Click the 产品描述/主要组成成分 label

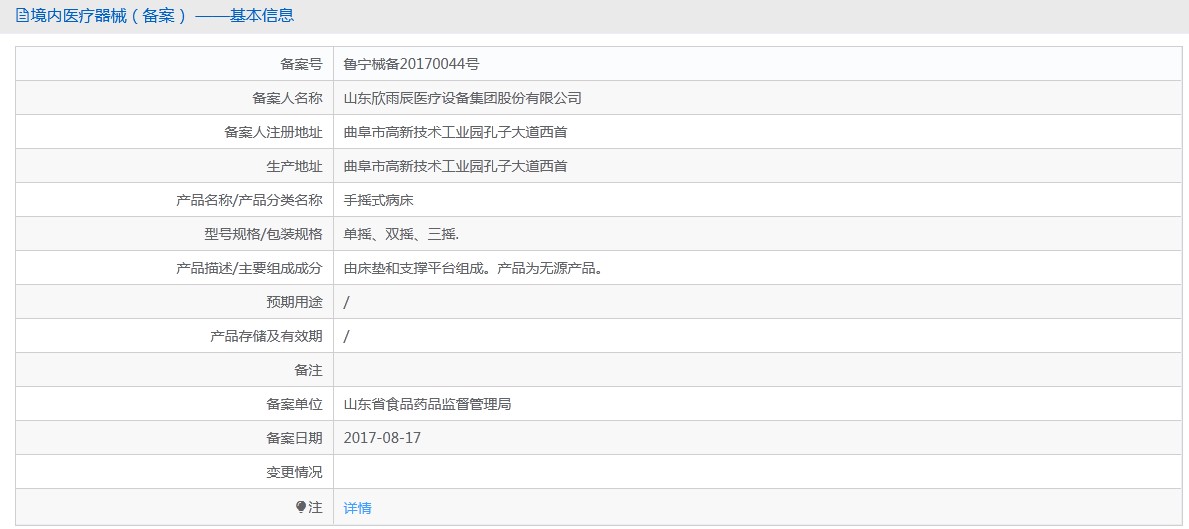click(249, 268)
